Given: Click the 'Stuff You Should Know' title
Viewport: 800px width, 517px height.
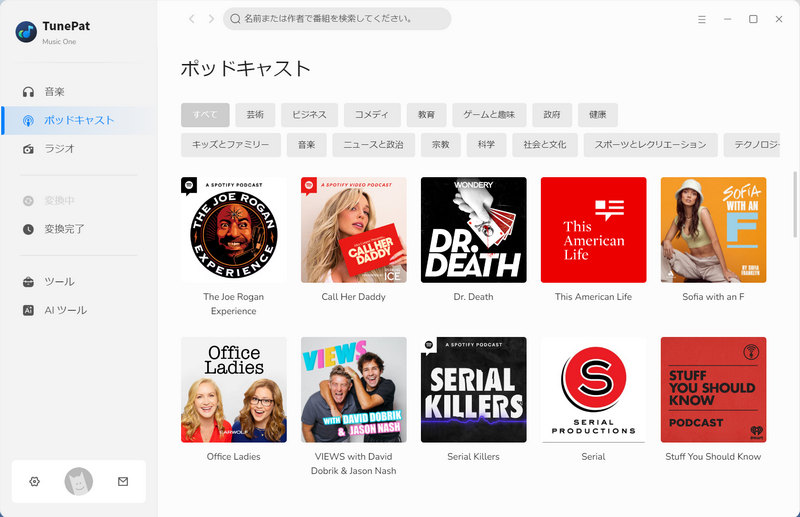Looking at the screenshot, I should (713, 456).
